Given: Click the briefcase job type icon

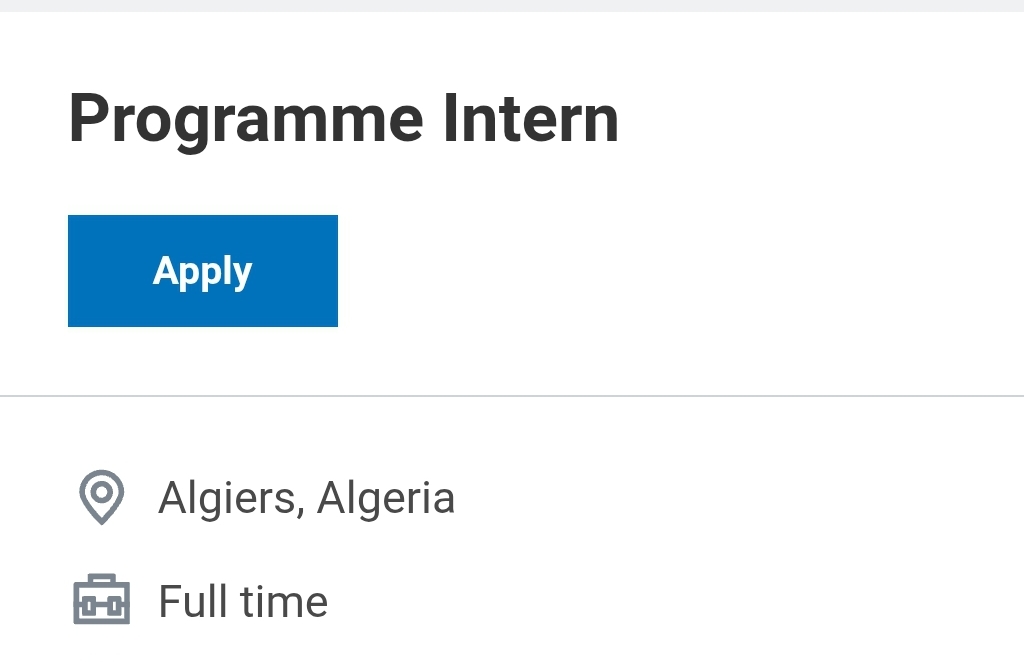Looking at the screenshot, I should tap(101, 599).
